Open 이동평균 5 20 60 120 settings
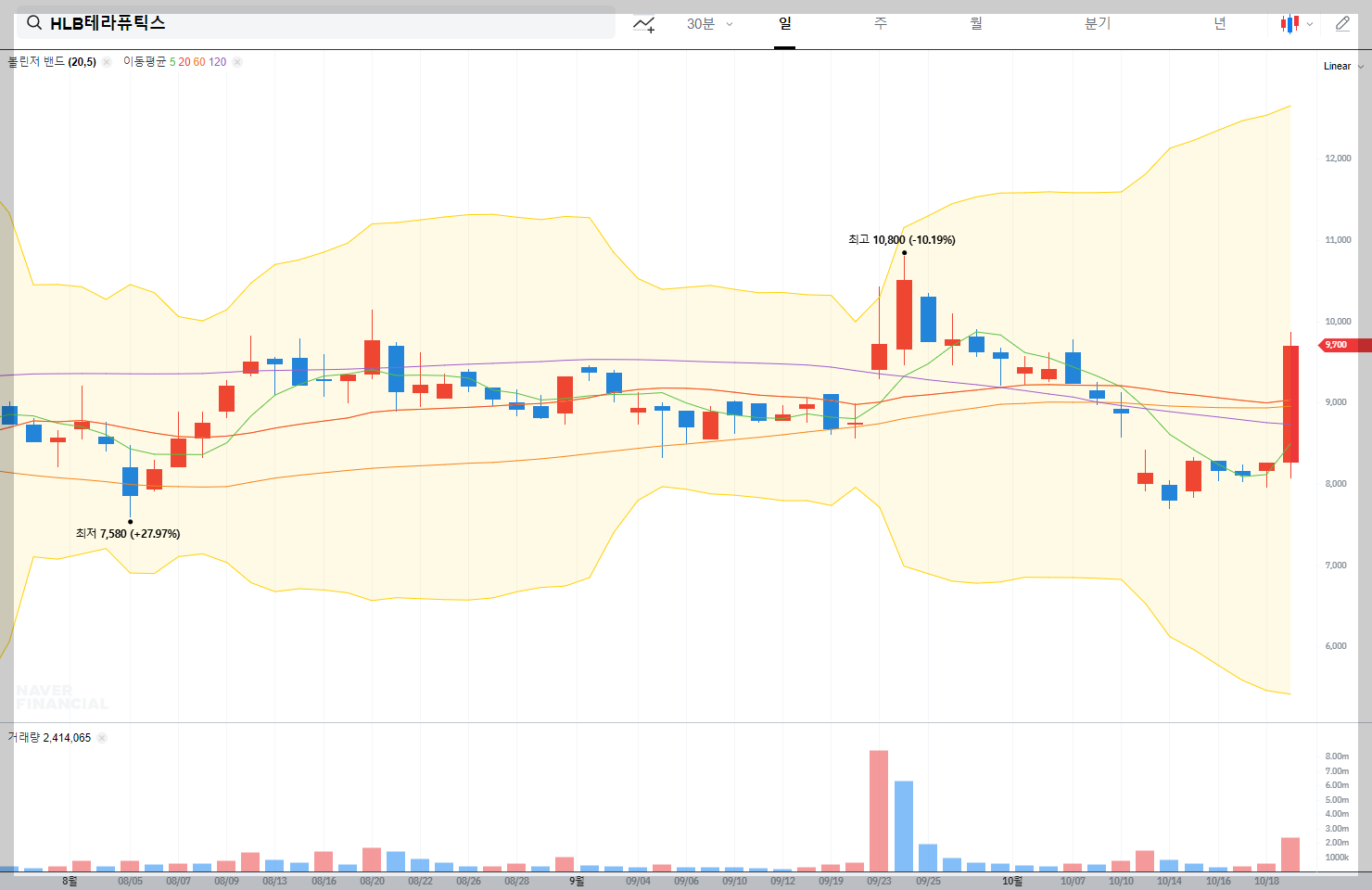The image size is (1372, 890). [x=174, y=62]
